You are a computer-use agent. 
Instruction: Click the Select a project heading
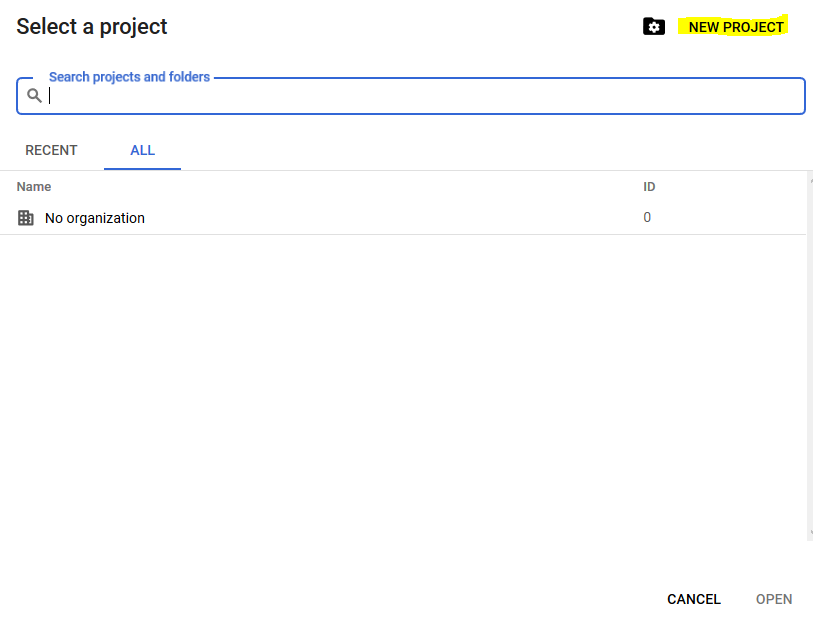pyautogui.click(x=92, y=26)
